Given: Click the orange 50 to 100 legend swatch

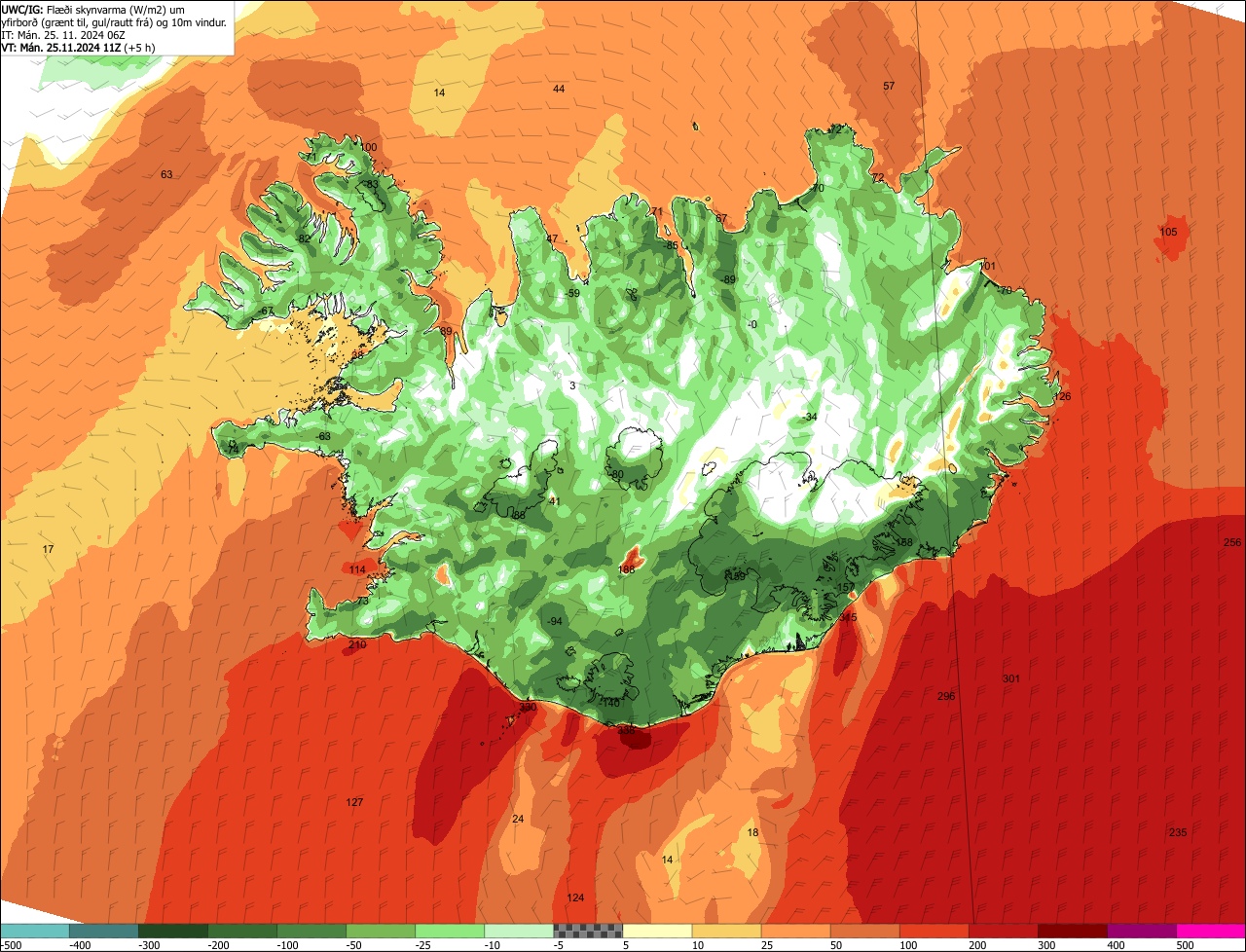Looking at the screenshot, I should click(x=864, y=931).
